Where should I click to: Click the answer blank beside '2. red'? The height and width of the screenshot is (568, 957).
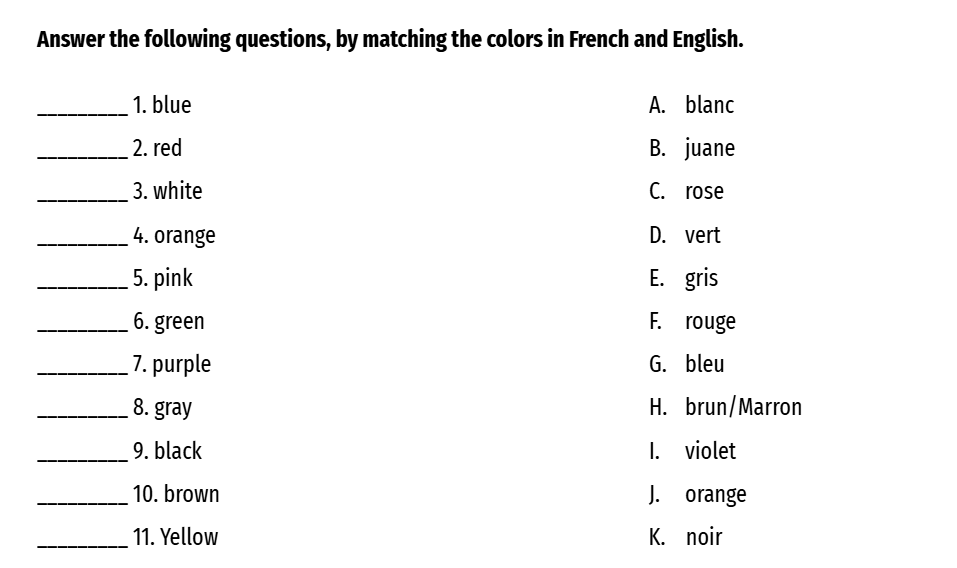click(82, 151)
